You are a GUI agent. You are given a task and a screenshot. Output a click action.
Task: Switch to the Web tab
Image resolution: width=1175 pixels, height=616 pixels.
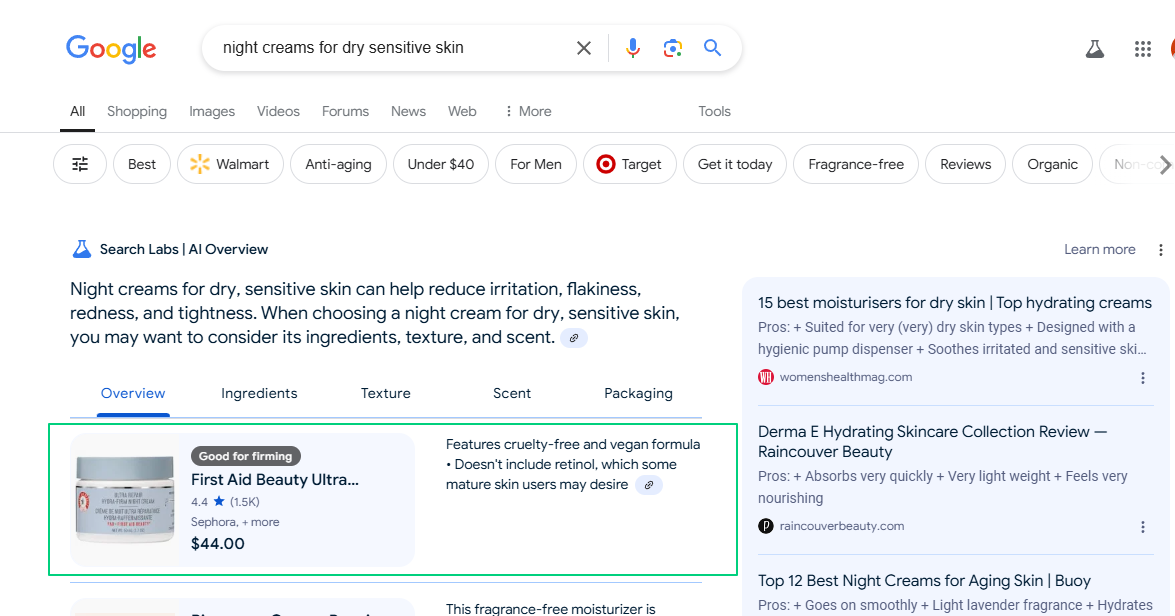[462, 112]
